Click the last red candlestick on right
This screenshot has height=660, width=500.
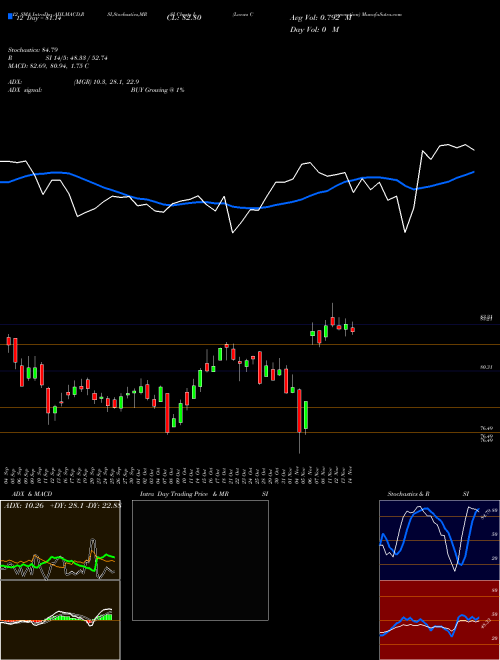point(353,330)
